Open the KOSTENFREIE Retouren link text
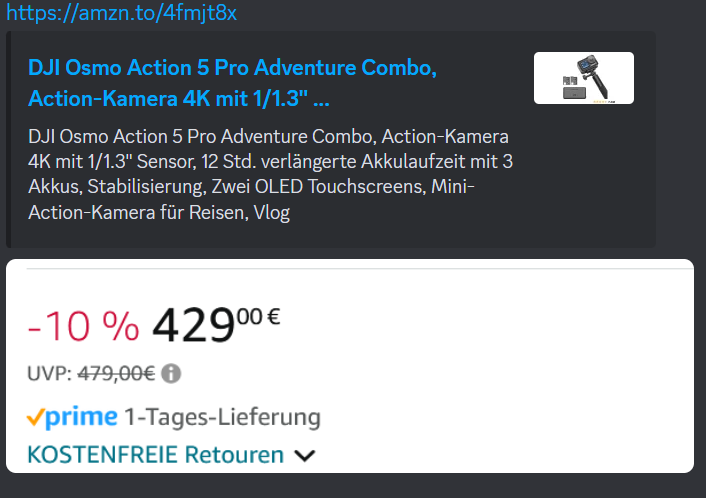The image size is (706, 498). click(156, 454)
